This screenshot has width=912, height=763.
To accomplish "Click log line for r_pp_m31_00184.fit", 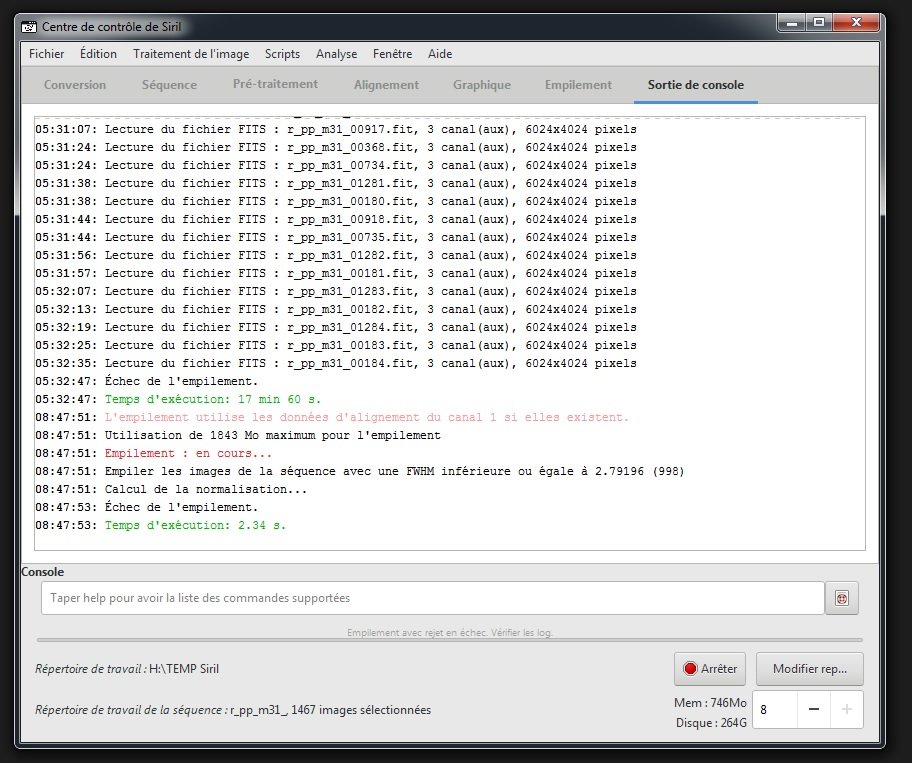I will pos(336,363).
